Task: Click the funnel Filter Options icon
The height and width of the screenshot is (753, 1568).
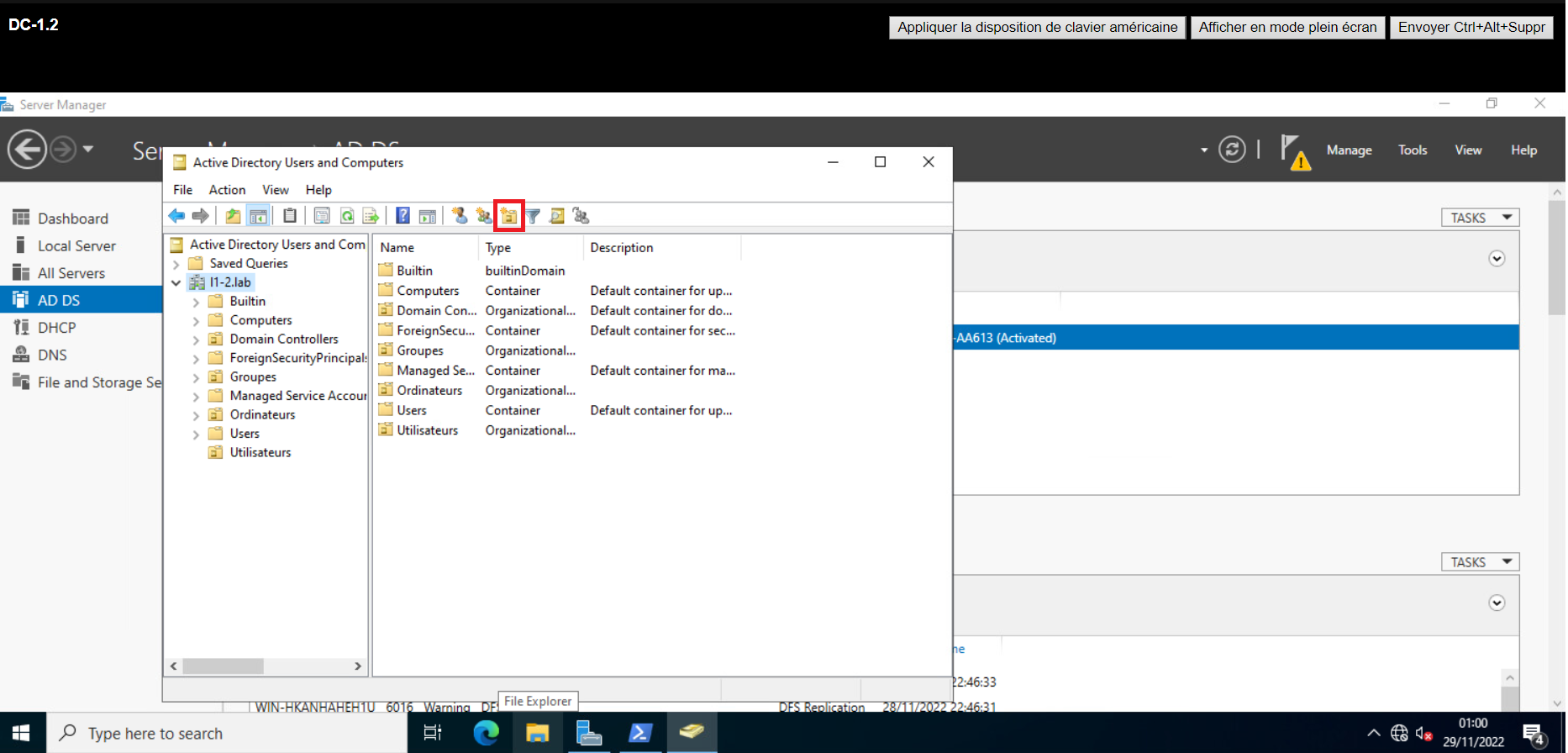Action: tap(533, 216)
